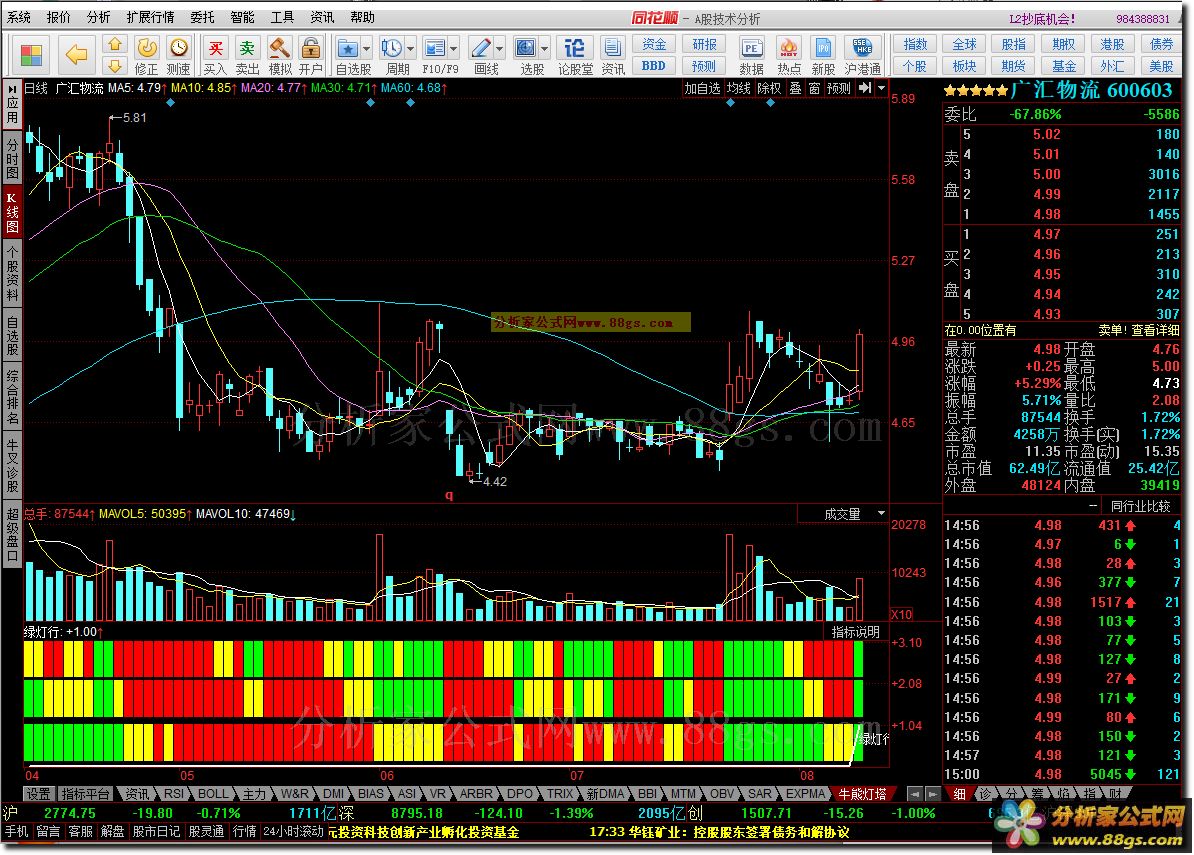Collapse the 同行业比较 panel with the minus
This screenshot has width=1194, height=855.
pyautogui.click(x=1093, y=506)
